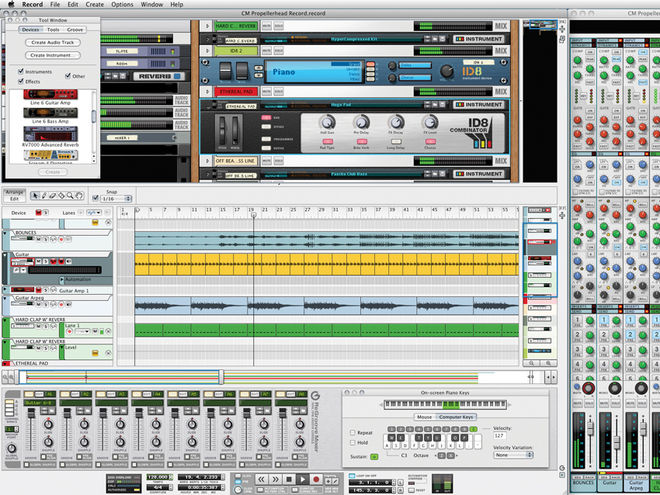Screen dimensions: 660x495
Task: Expand the ID8 2 rack device
Action: [x=206, y=51]
